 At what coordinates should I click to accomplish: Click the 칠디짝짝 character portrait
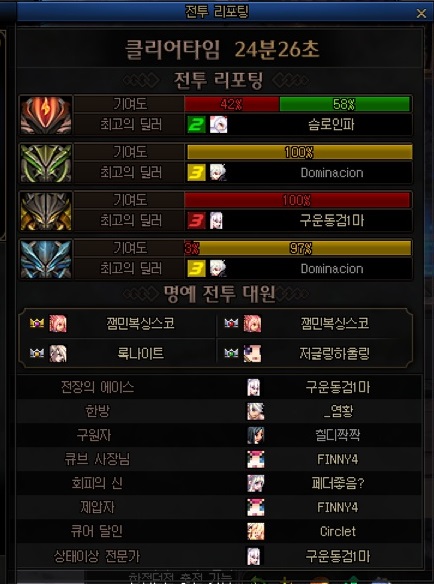click(x=256, y=435)
